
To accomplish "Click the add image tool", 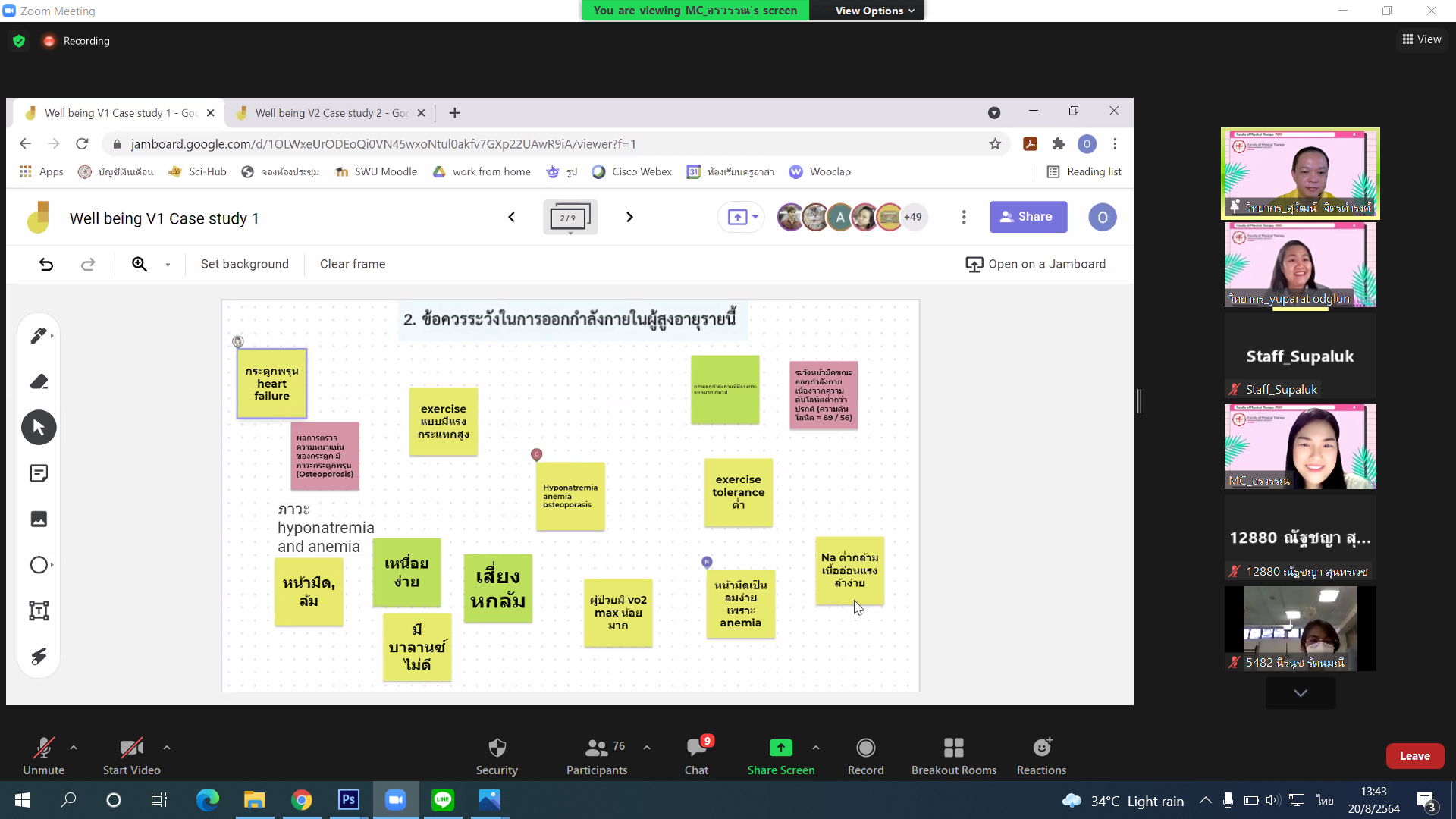I will pos(39,519).
